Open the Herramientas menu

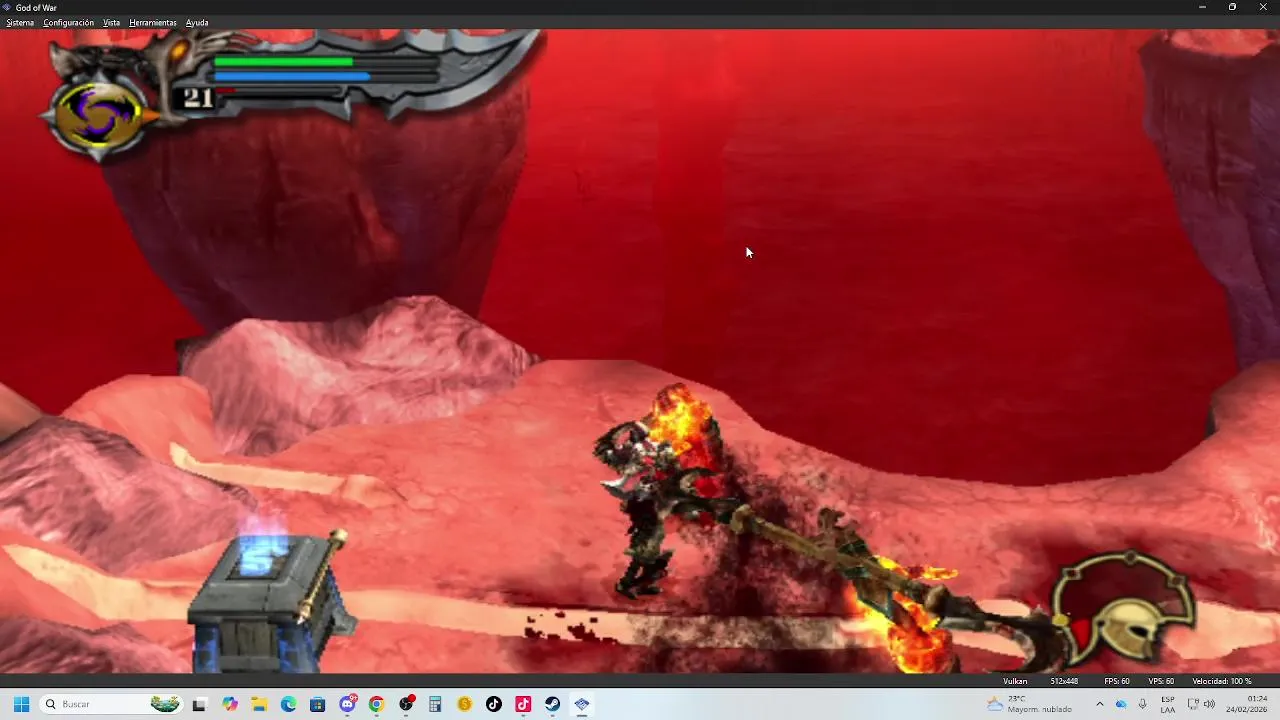(153, 22)
